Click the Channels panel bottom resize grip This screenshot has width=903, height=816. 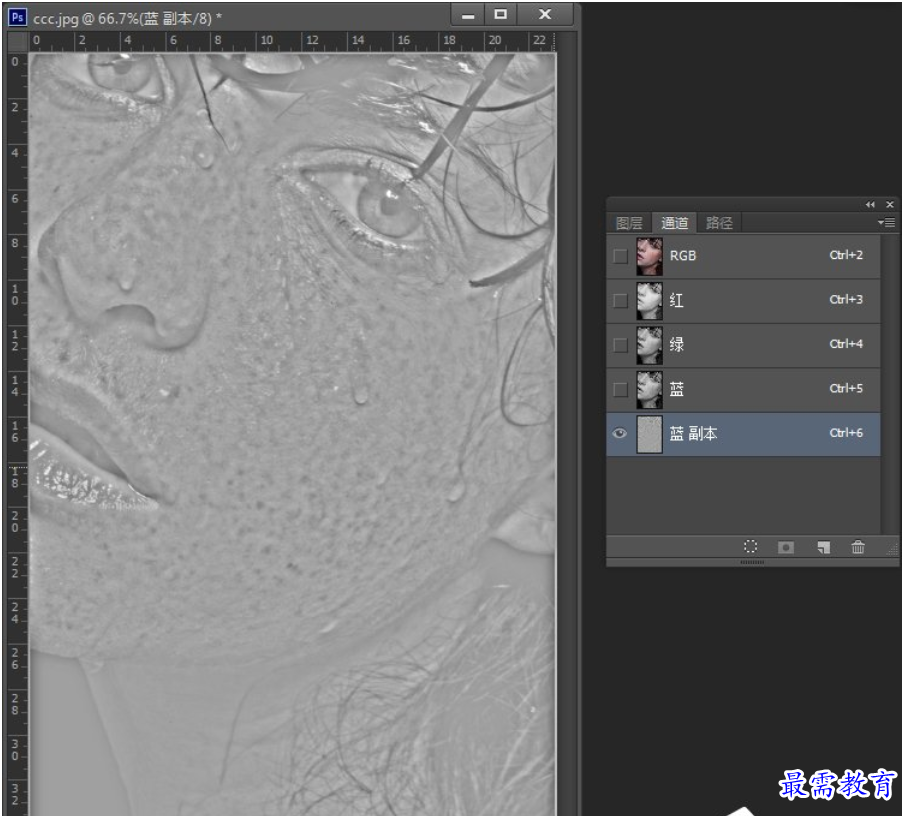[x=752, y=562]
